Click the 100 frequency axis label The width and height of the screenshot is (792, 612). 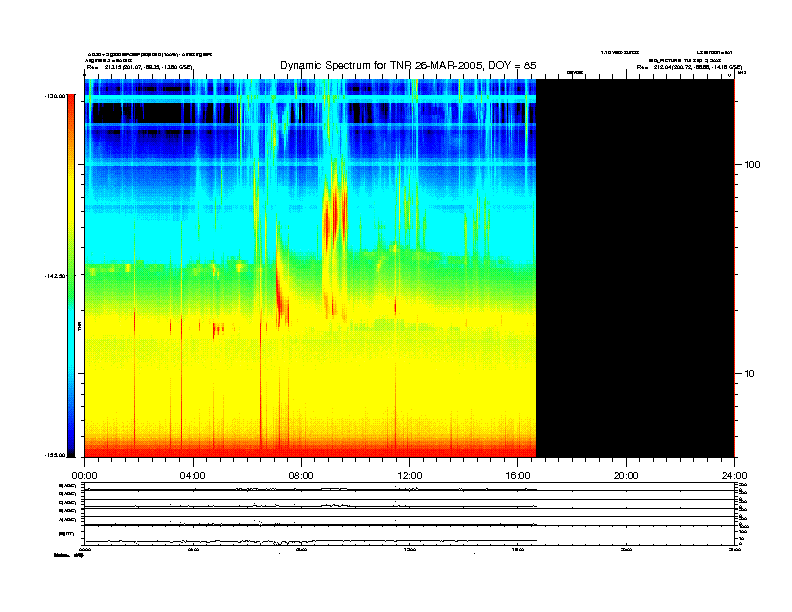pyautogui.click(x=752, y=165)
